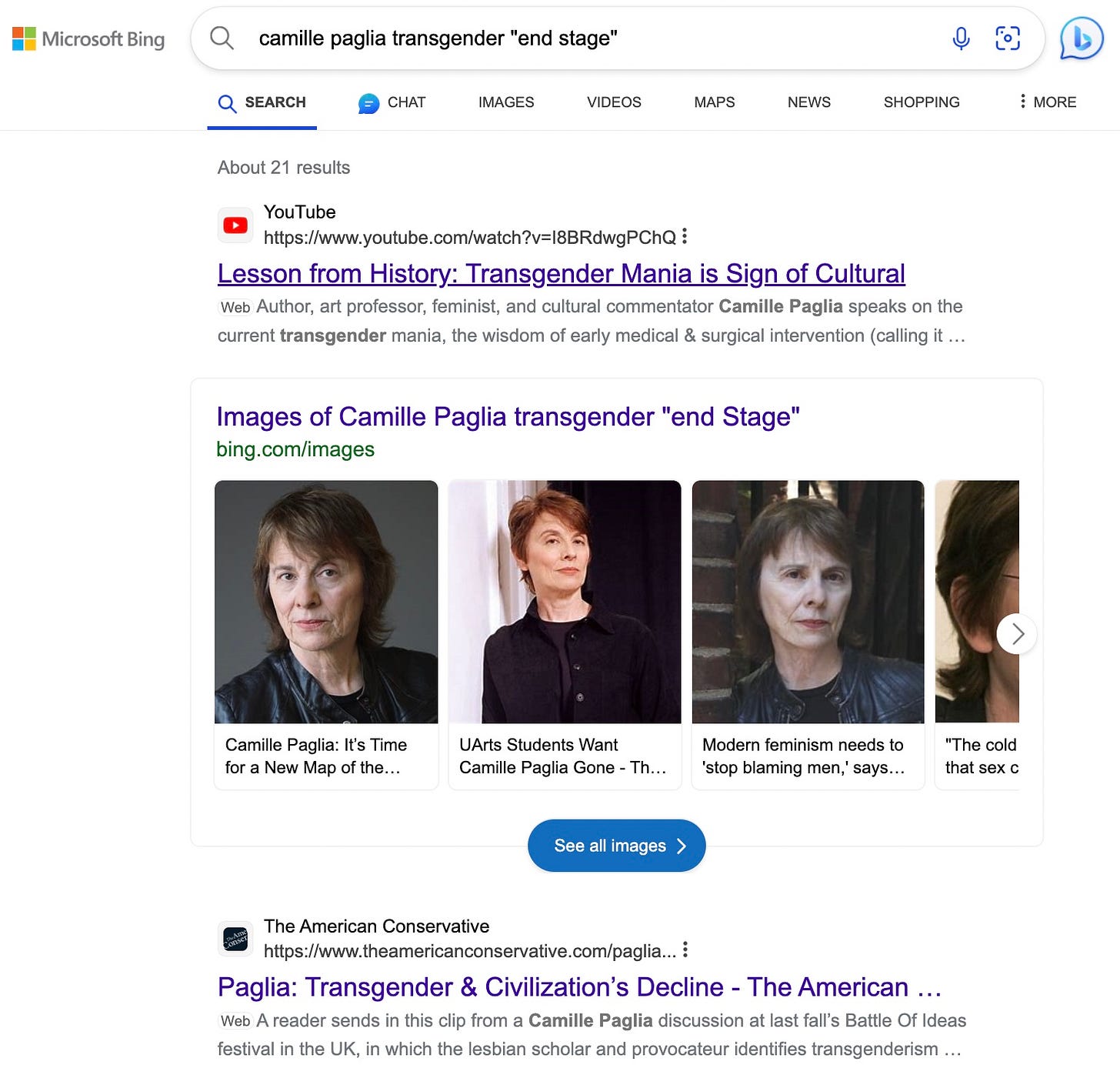Open Bing Chat bubble icon at top right
Image resolution: width=1120 pixels, height=1088 pixels.
[1082, 38]
